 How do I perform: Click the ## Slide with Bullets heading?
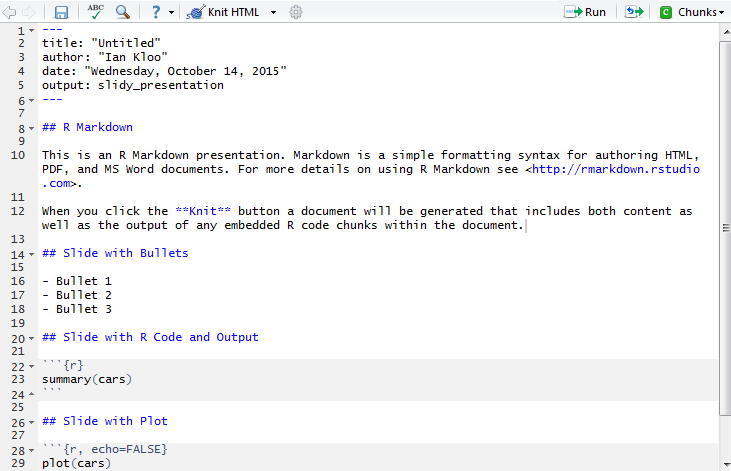click(115, 253)
